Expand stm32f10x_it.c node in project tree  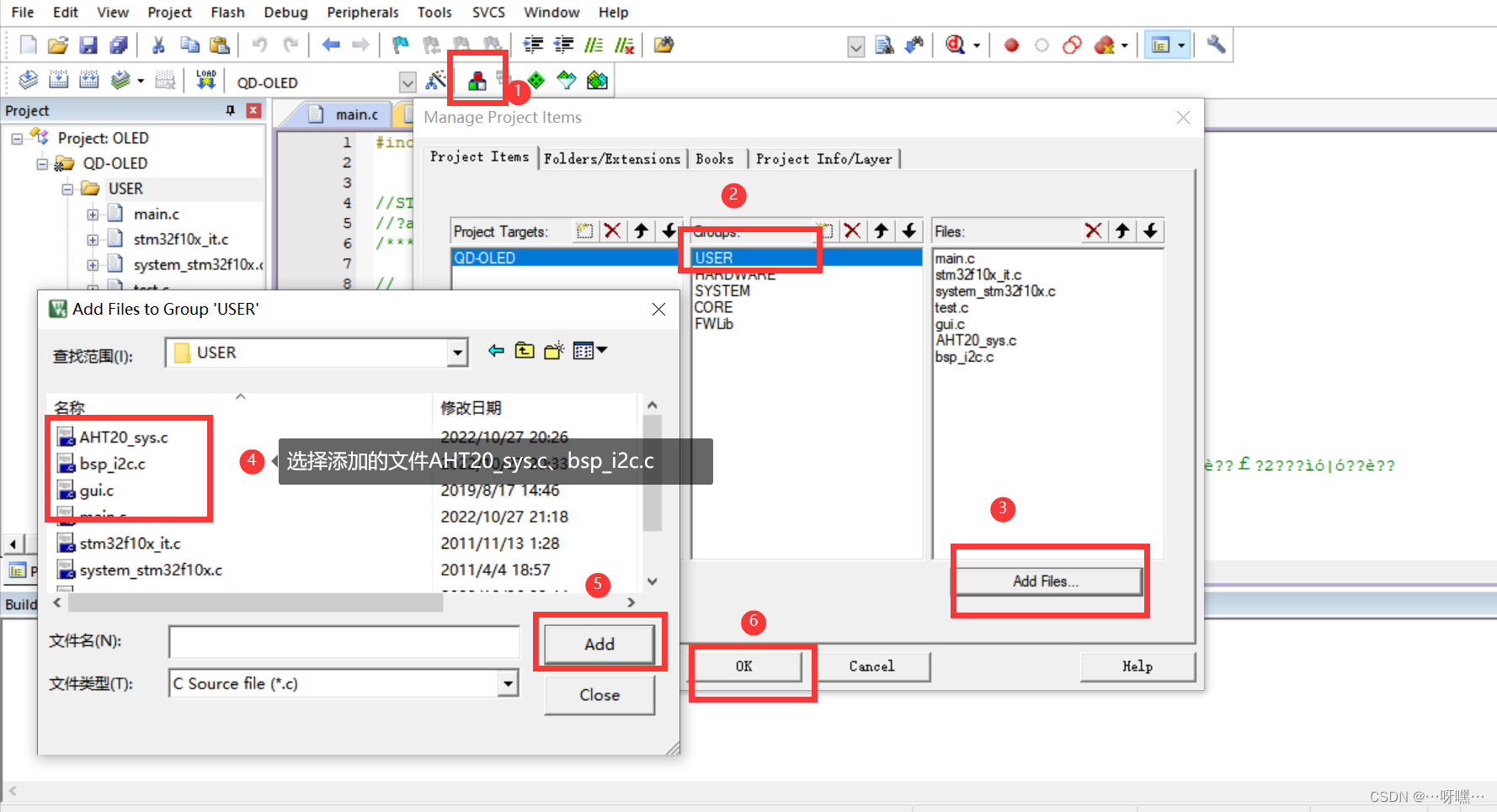93,240
